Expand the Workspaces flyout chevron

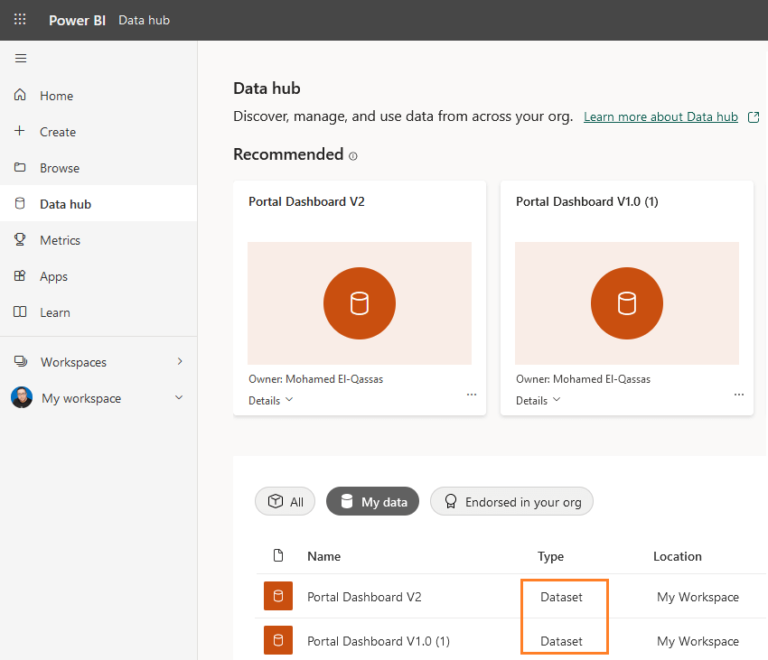tap(180, 361)
